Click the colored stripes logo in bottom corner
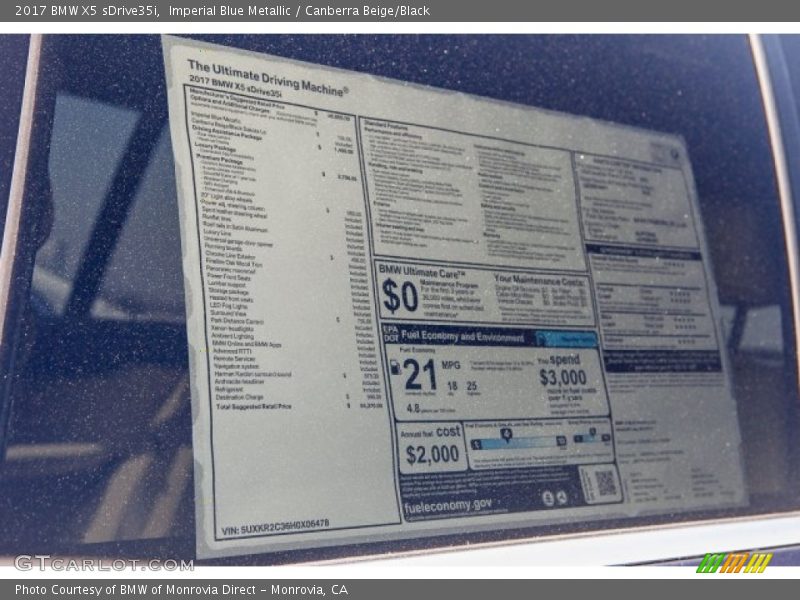 click(x=734, y=563)
